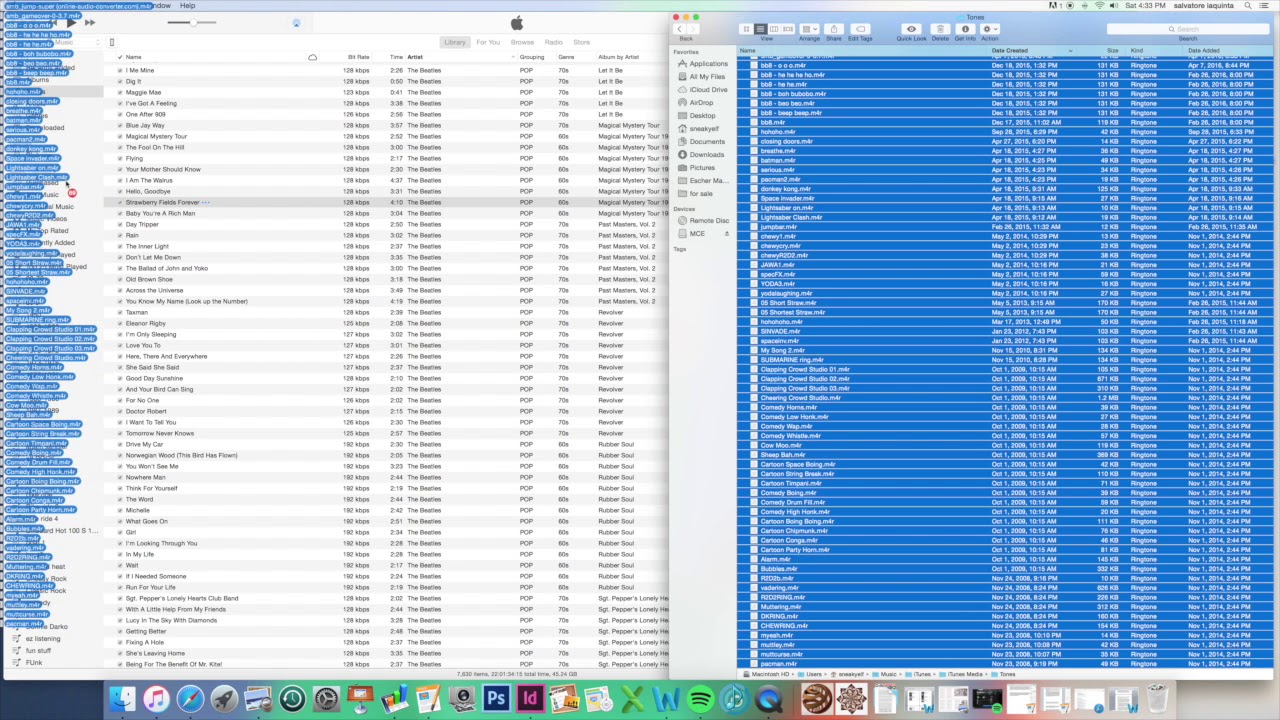Uncheck the I've Got A Feeling checkbox

pos(120,103)
